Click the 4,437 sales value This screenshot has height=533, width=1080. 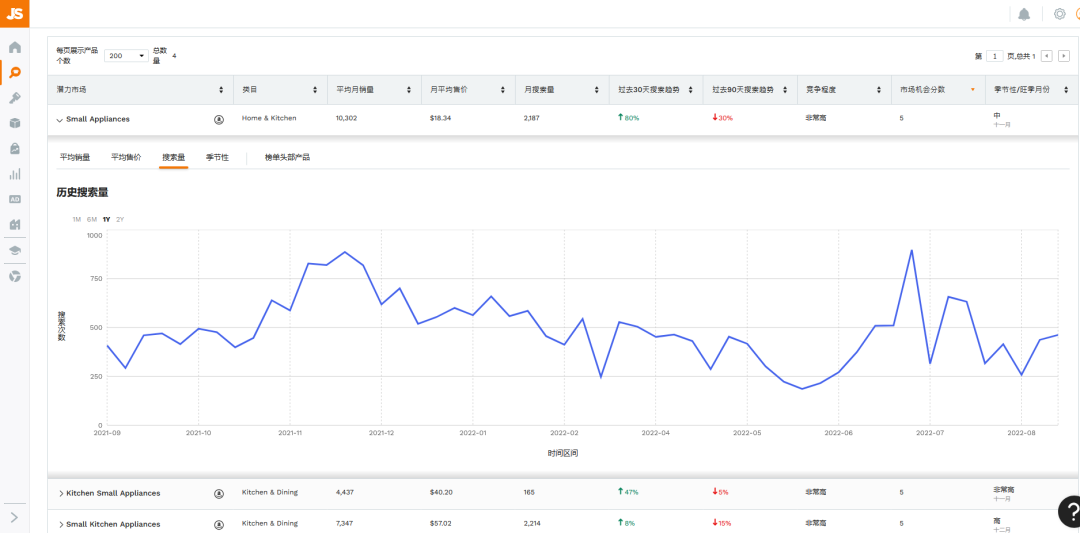coord(345,492)
